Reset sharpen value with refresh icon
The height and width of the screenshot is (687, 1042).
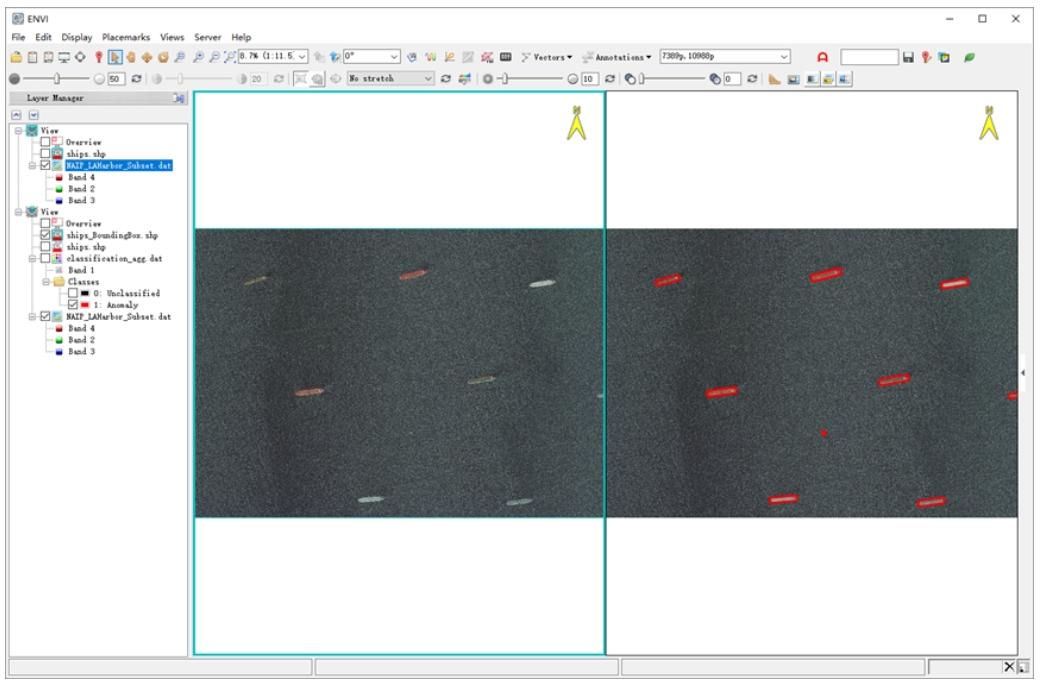tap(609, 78)
